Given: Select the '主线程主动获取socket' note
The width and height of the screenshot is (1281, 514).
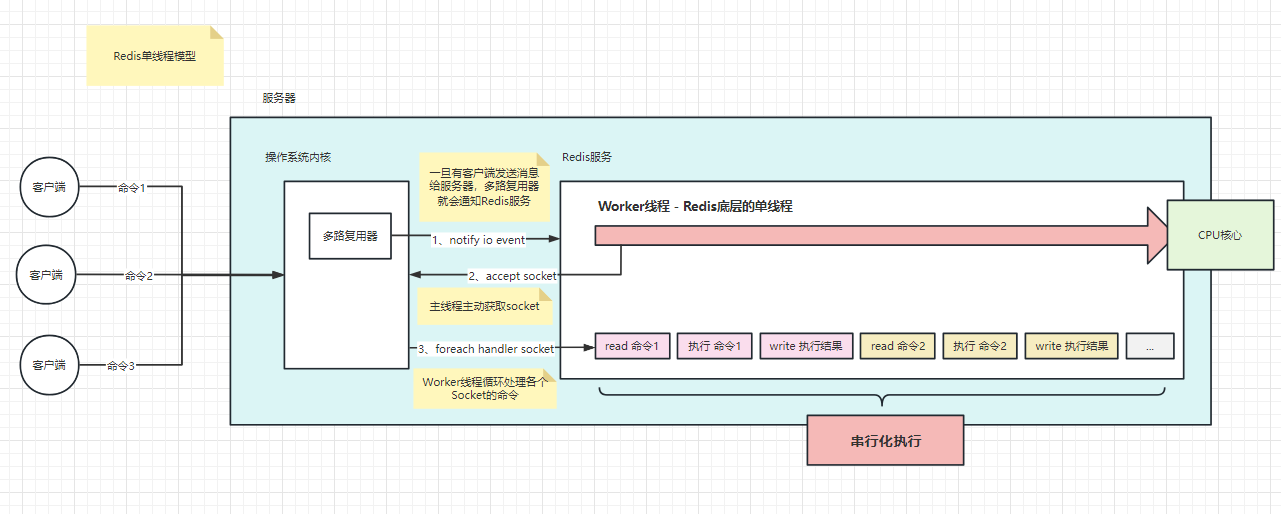Looking at the screenshot, I should pos(484,306).
